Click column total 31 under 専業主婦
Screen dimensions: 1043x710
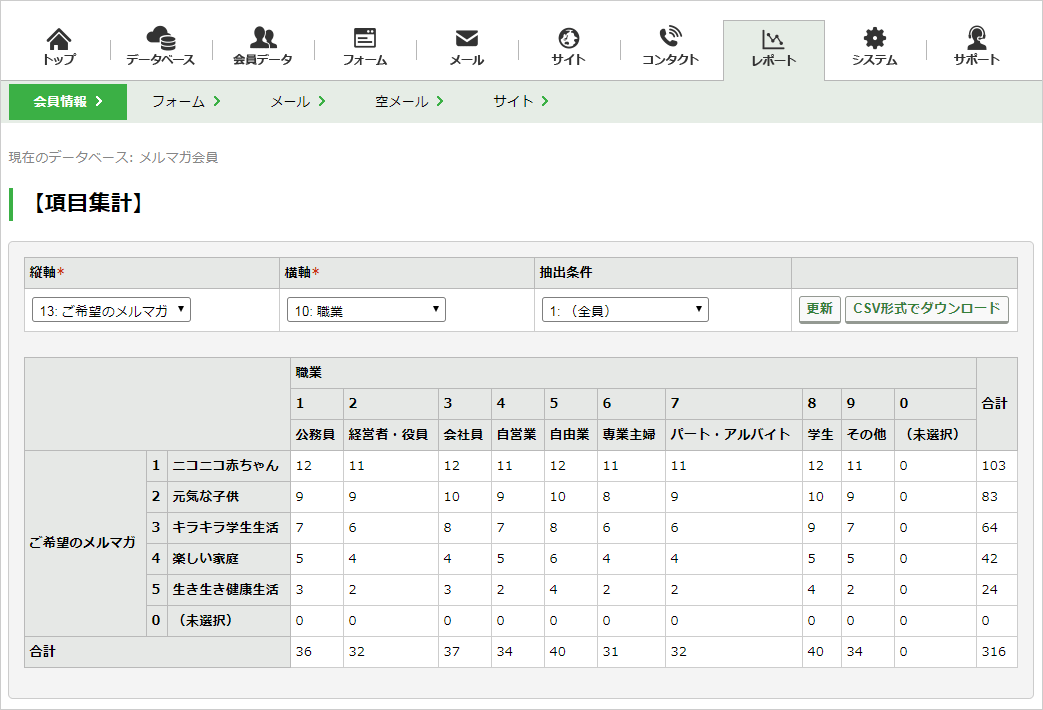click(x=631, y=652)
